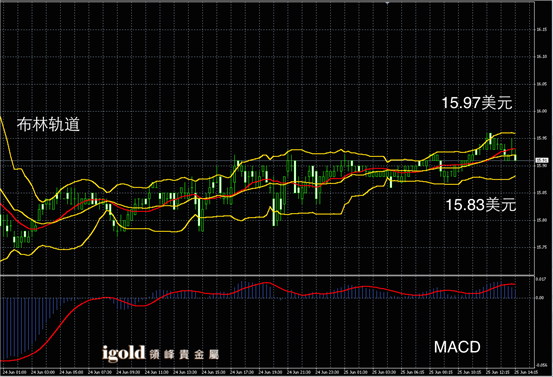Click the 25 Jun 01:00 time axis label
Viewport: 553px width, 377px height.
356,372
